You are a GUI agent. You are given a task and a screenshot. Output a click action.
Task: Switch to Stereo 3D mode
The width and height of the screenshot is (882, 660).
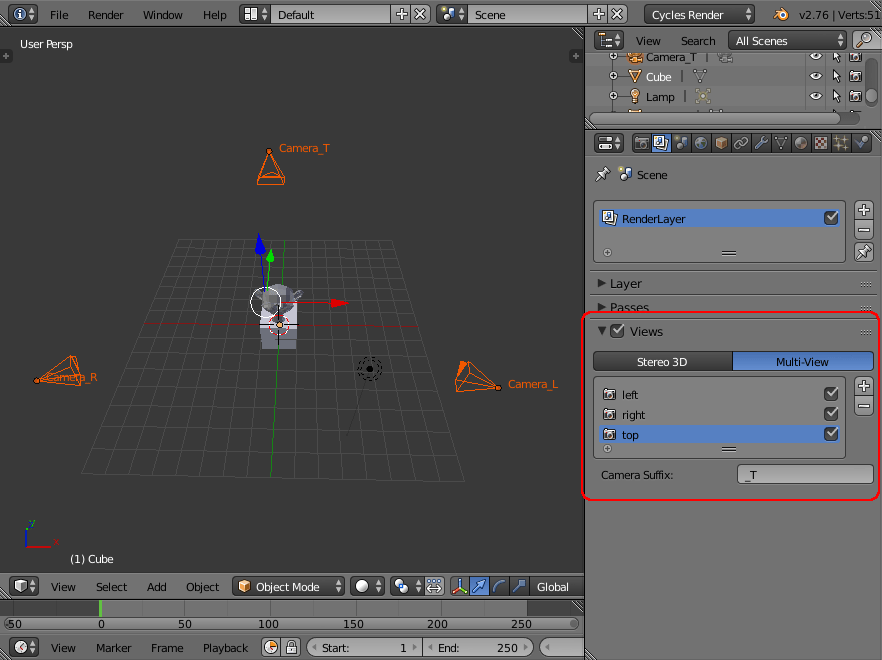[x=663, y=361]
